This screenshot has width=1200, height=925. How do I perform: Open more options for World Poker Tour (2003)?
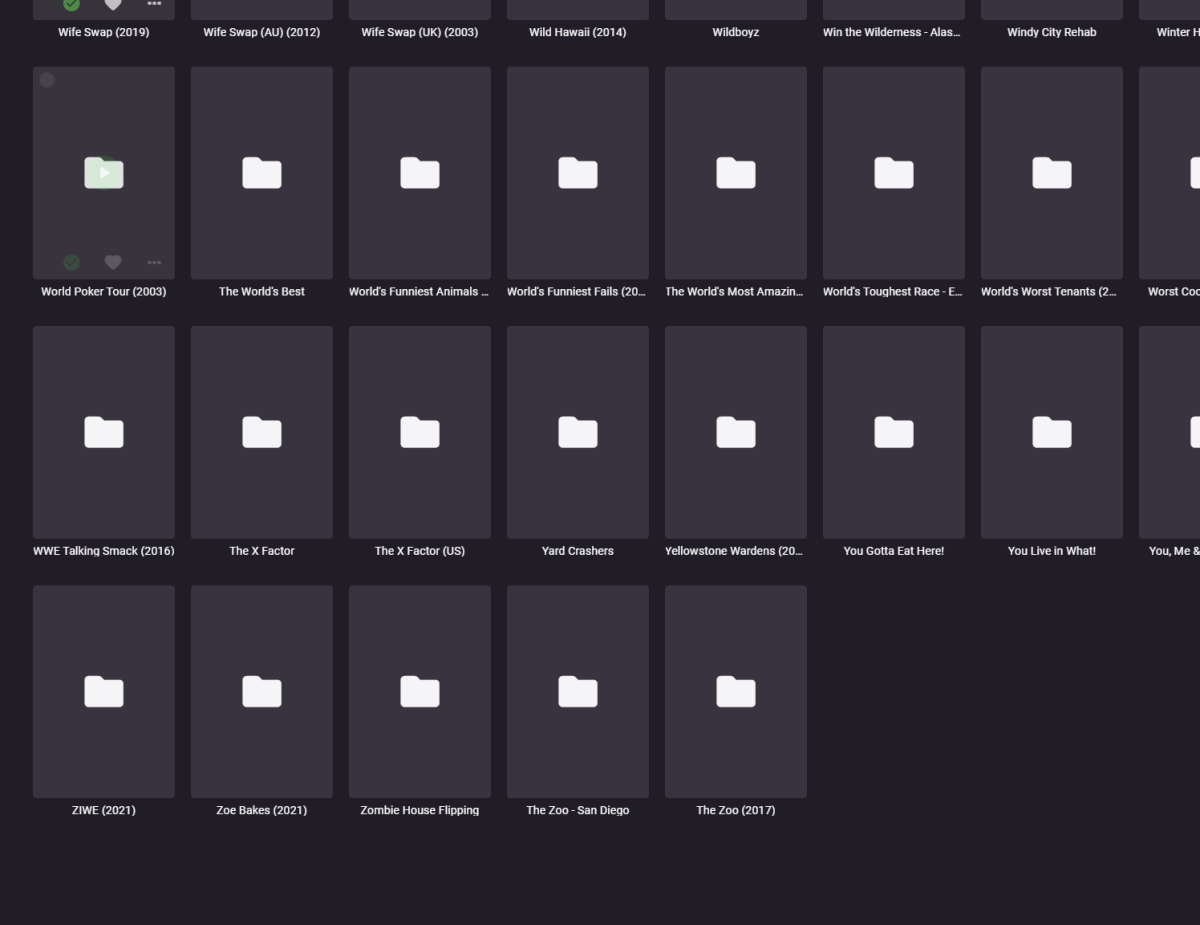click(155, 262)
